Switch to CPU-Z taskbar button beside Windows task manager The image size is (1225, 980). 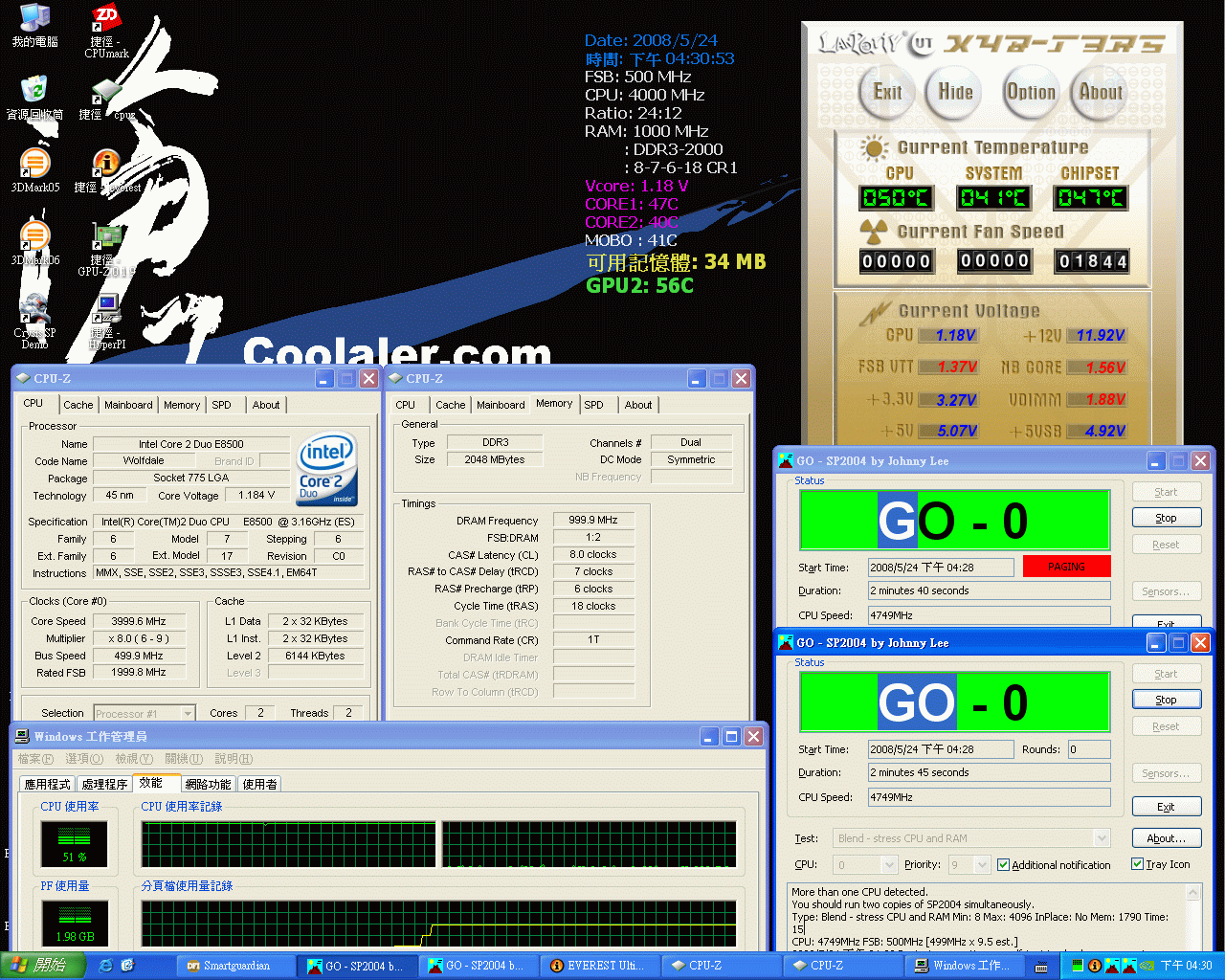click(841, 966)
